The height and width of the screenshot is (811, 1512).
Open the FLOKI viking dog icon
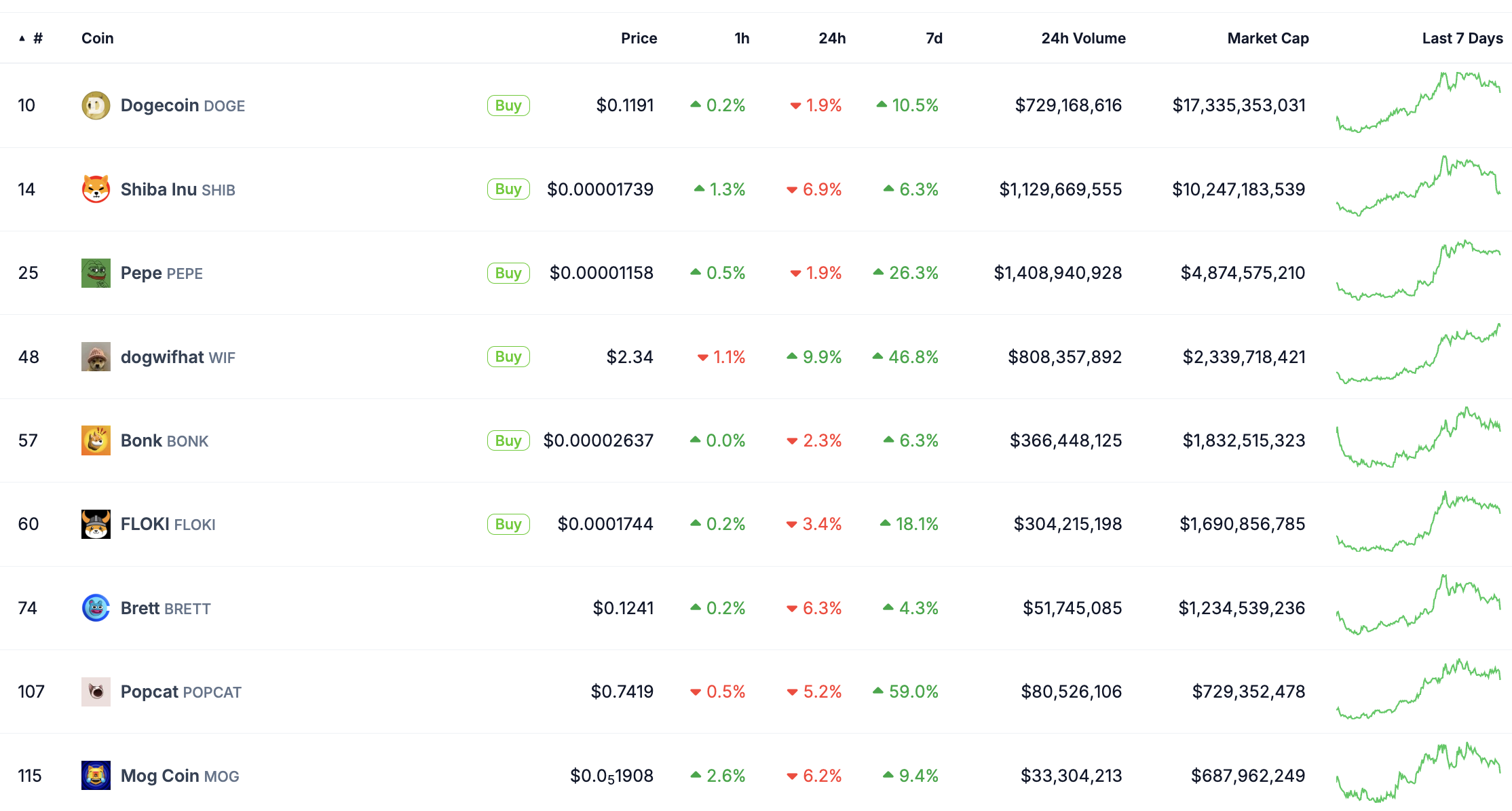point(96,524)
